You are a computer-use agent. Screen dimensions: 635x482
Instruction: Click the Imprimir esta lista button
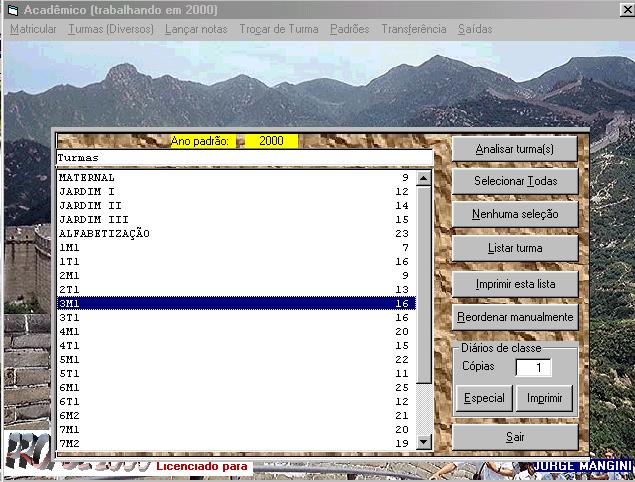pyautogui.click(x=514, y=284)
